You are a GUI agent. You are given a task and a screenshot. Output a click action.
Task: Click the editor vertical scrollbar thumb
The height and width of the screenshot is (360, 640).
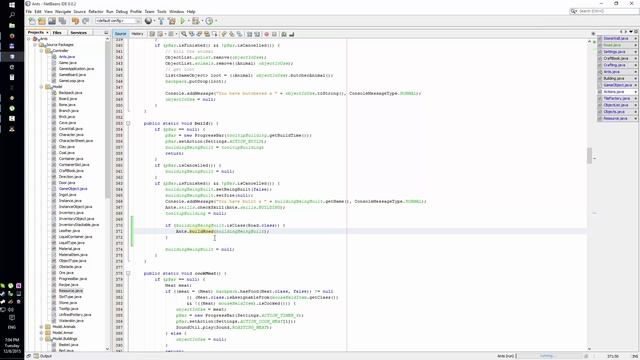point(589,156)
